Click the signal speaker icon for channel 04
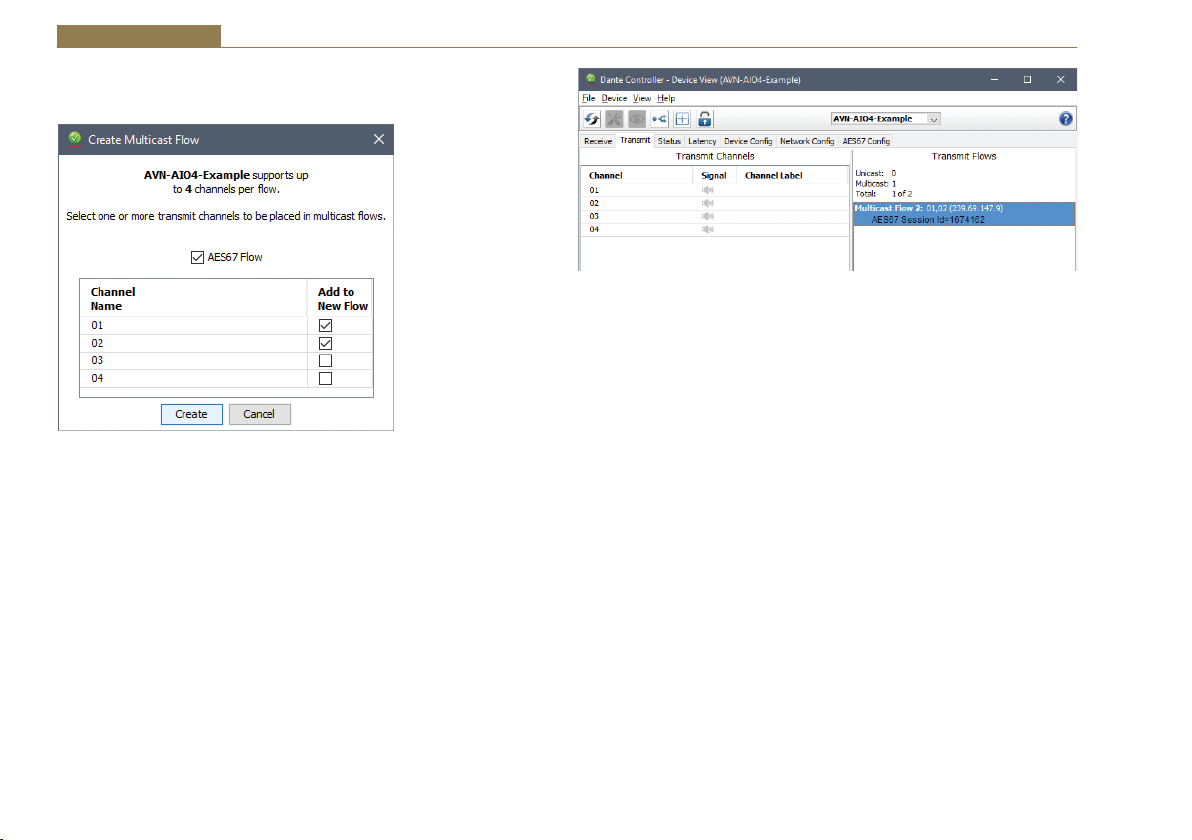 tap(708, 229)
